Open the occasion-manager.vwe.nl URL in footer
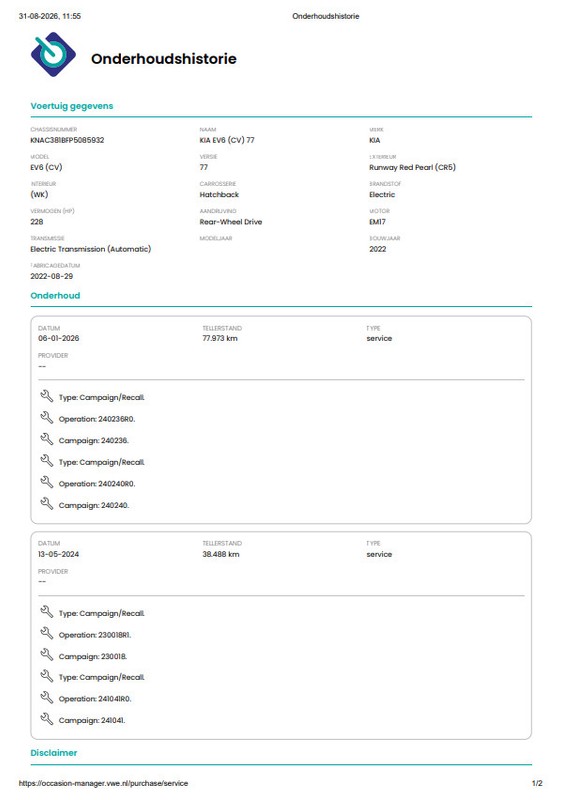This screenshot has width=562, height=800. 103,783
